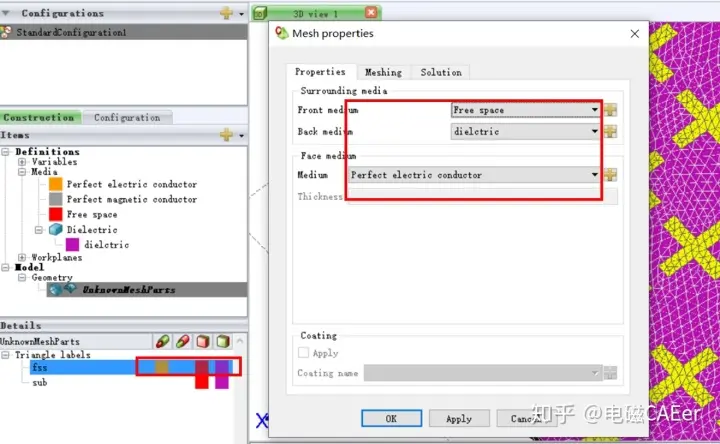The height and width of the screenshot is (444, 720).
Task: Click the add-medium plus icon beside Medium dropdown
Action: click(x=610, y=174)
